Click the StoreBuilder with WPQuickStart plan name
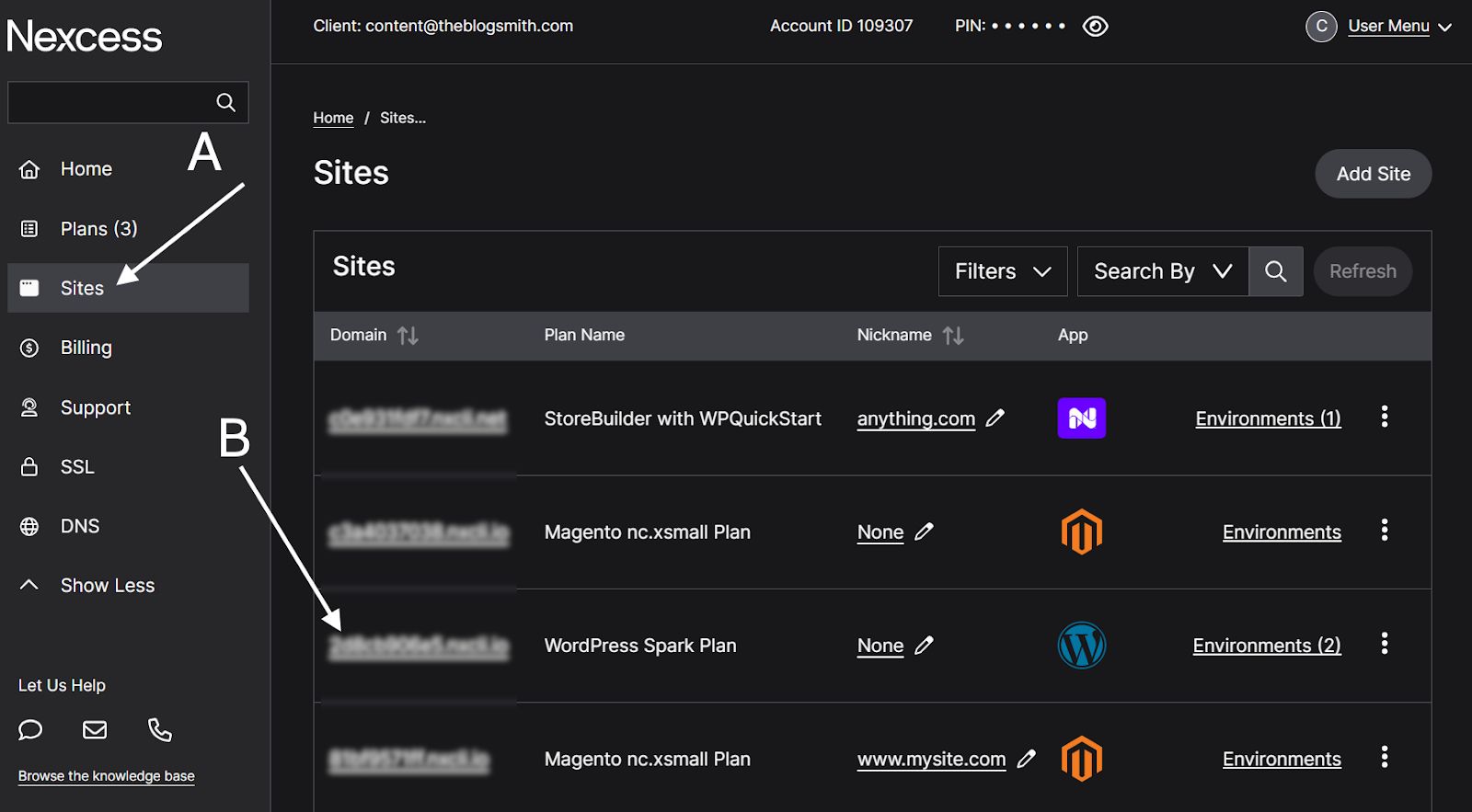The image size is (1472, 812). 683,418
